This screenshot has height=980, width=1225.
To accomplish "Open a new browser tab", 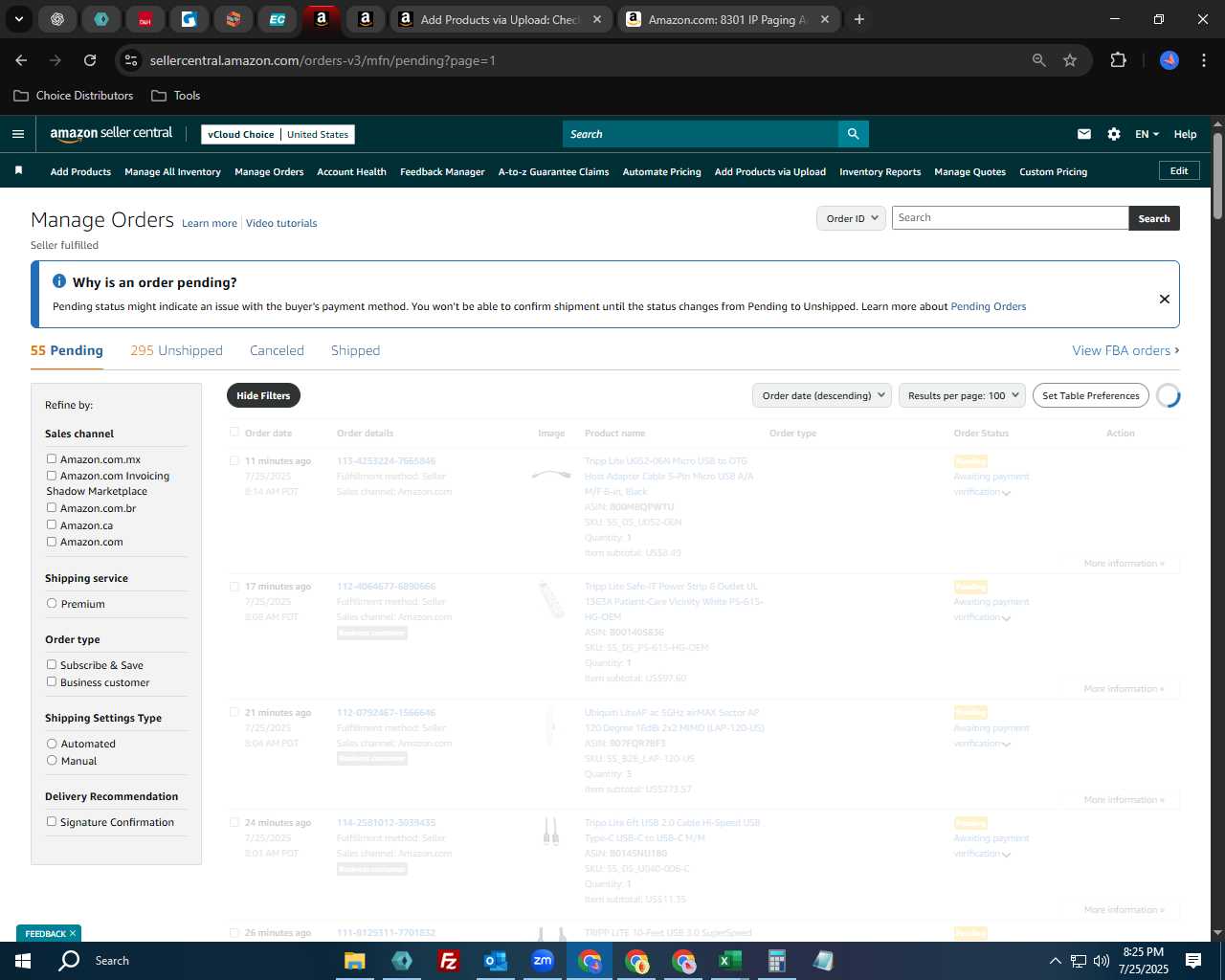I will tap(859, 19).
